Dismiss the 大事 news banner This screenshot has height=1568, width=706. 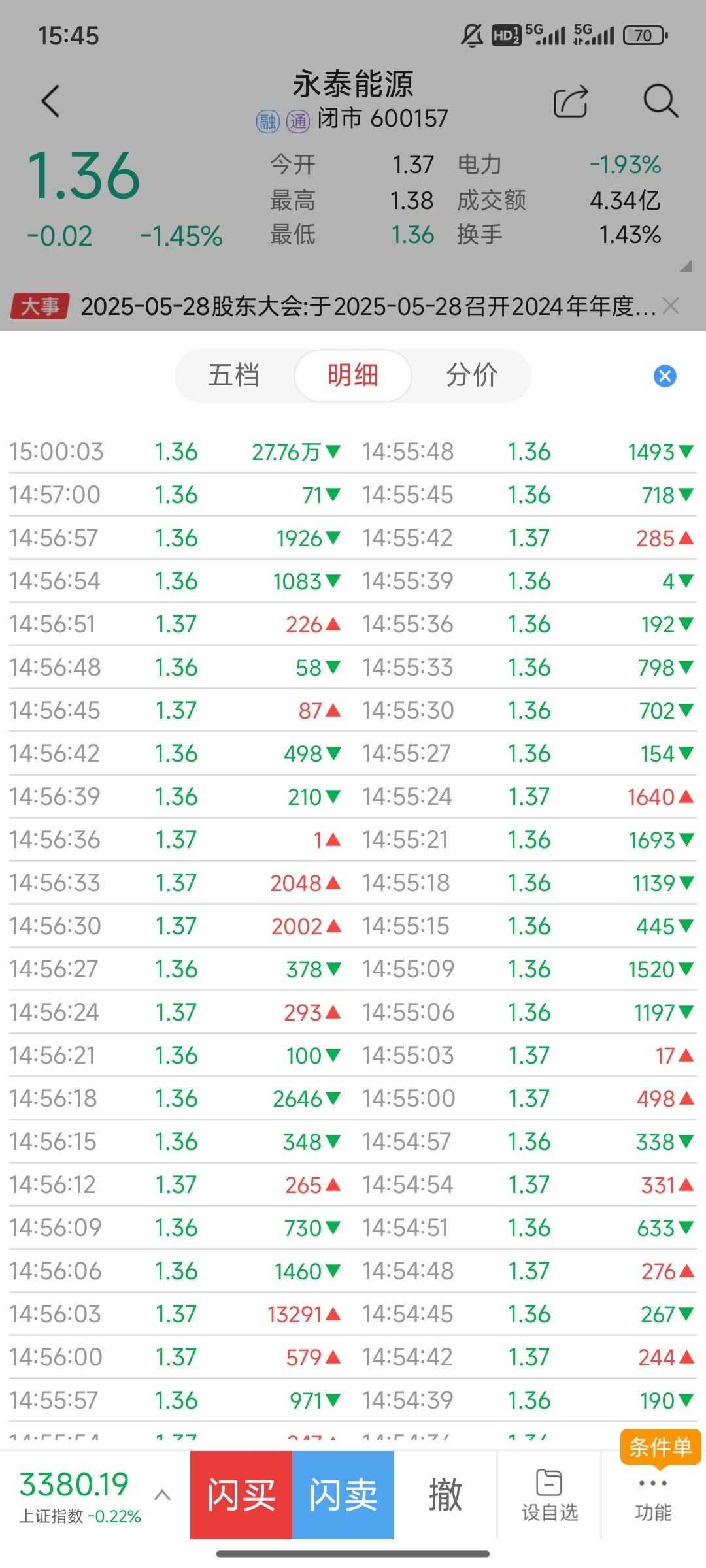[x=671, y=306]
